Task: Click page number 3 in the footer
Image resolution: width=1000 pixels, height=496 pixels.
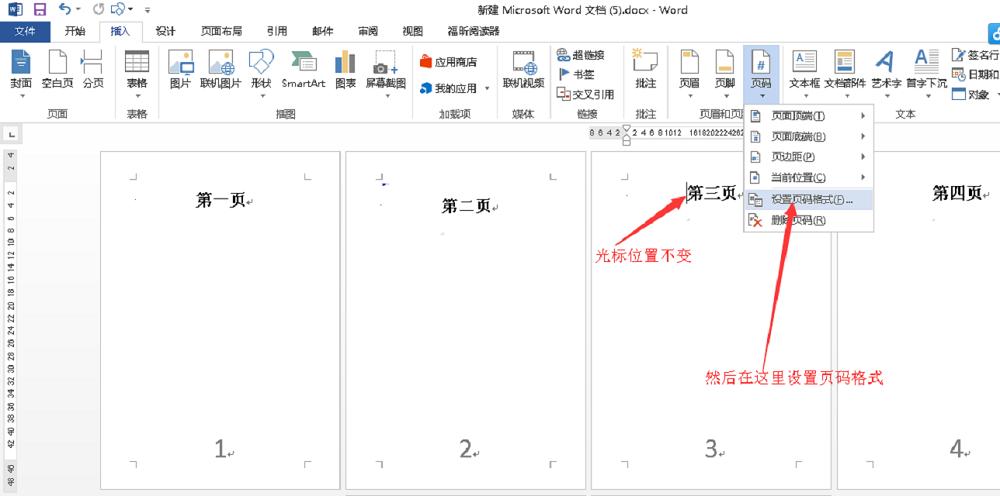Action: (711, 449)
